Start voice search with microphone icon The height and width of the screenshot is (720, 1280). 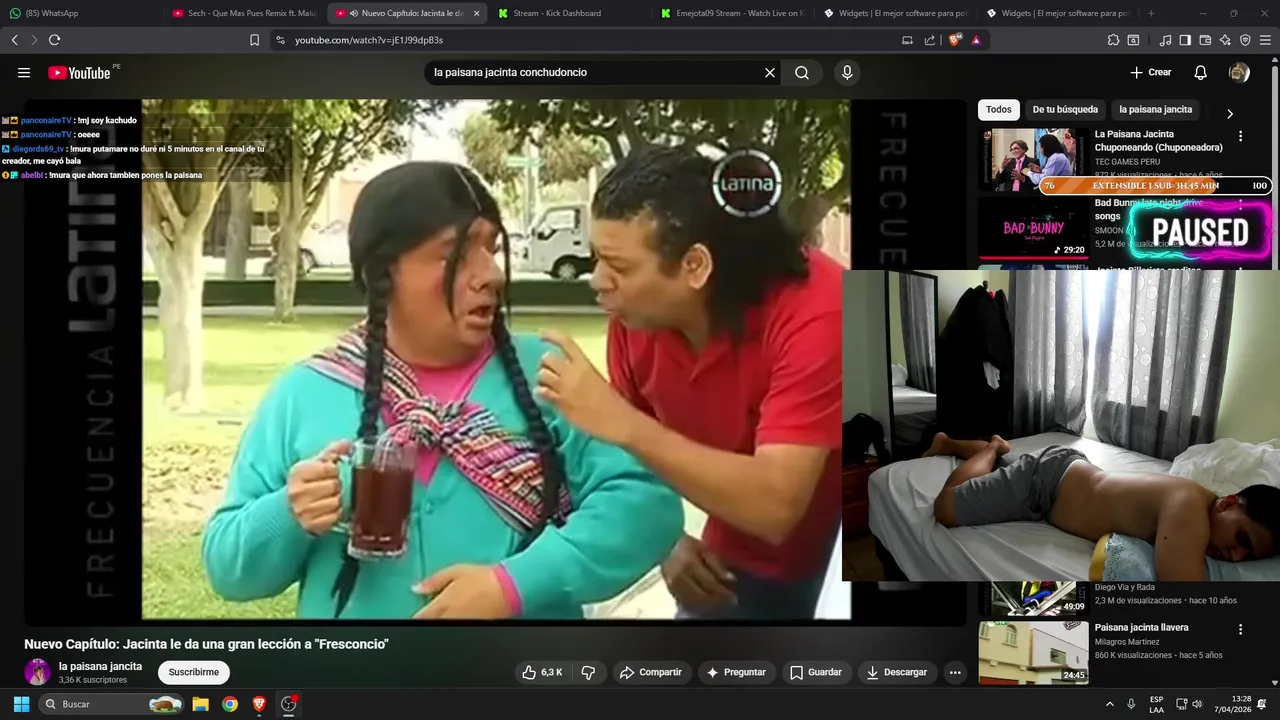(x=847, y=72)
